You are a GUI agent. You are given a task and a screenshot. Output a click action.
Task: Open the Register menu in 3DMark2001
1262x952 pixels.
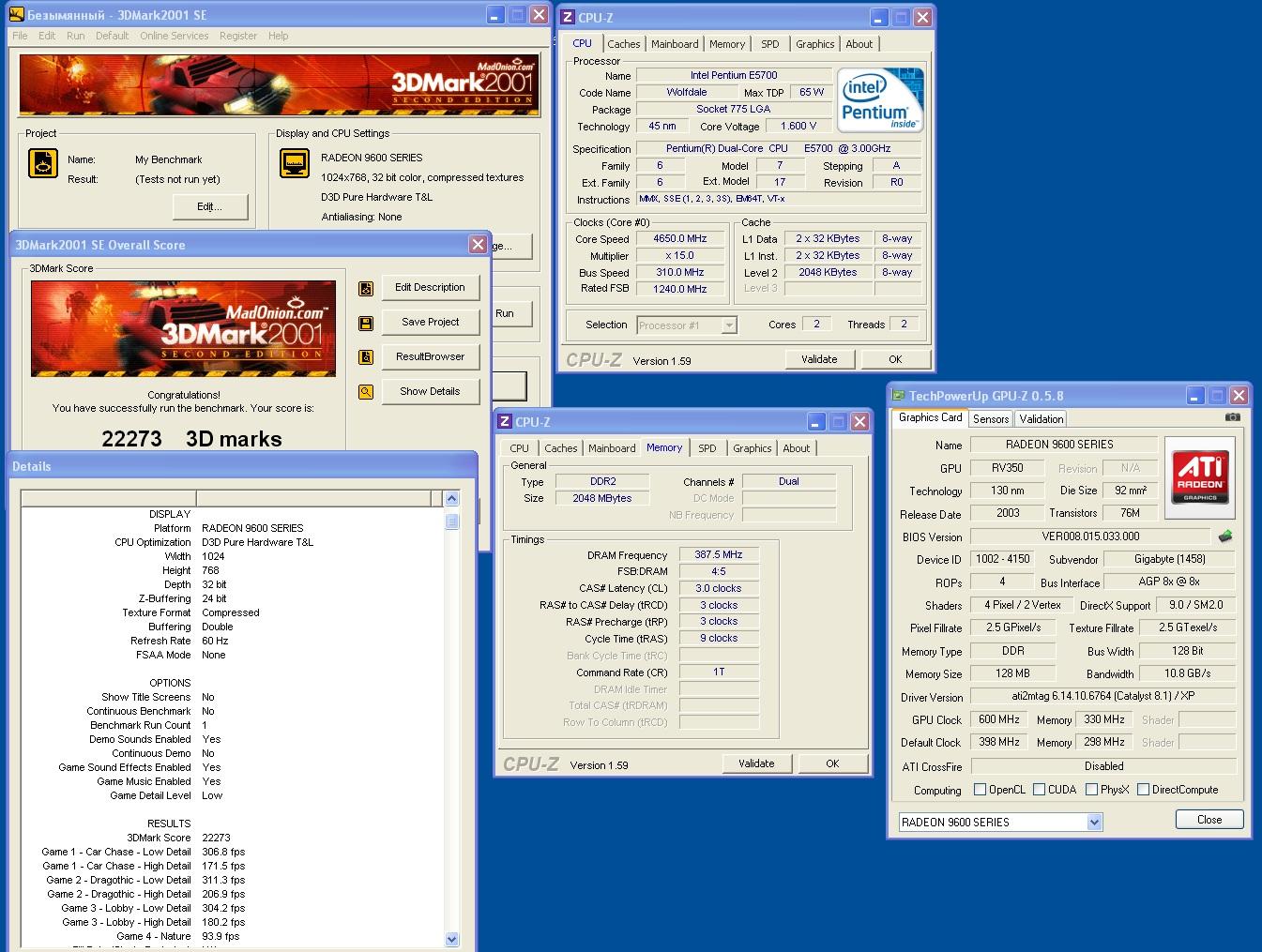pos(238,36)
